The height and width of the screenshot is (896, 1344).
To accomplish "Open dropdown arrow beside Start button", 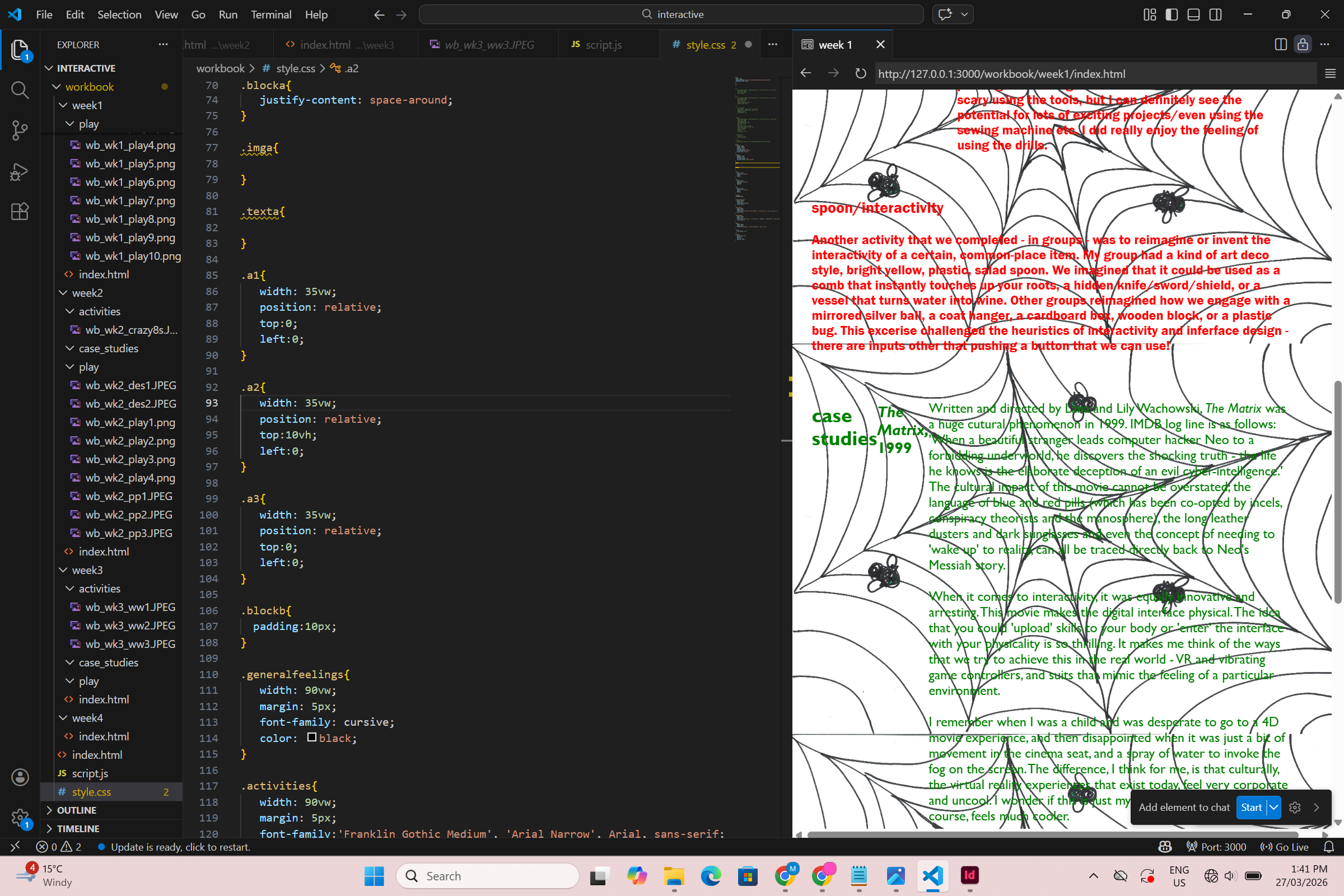I will coord(1273,808).
